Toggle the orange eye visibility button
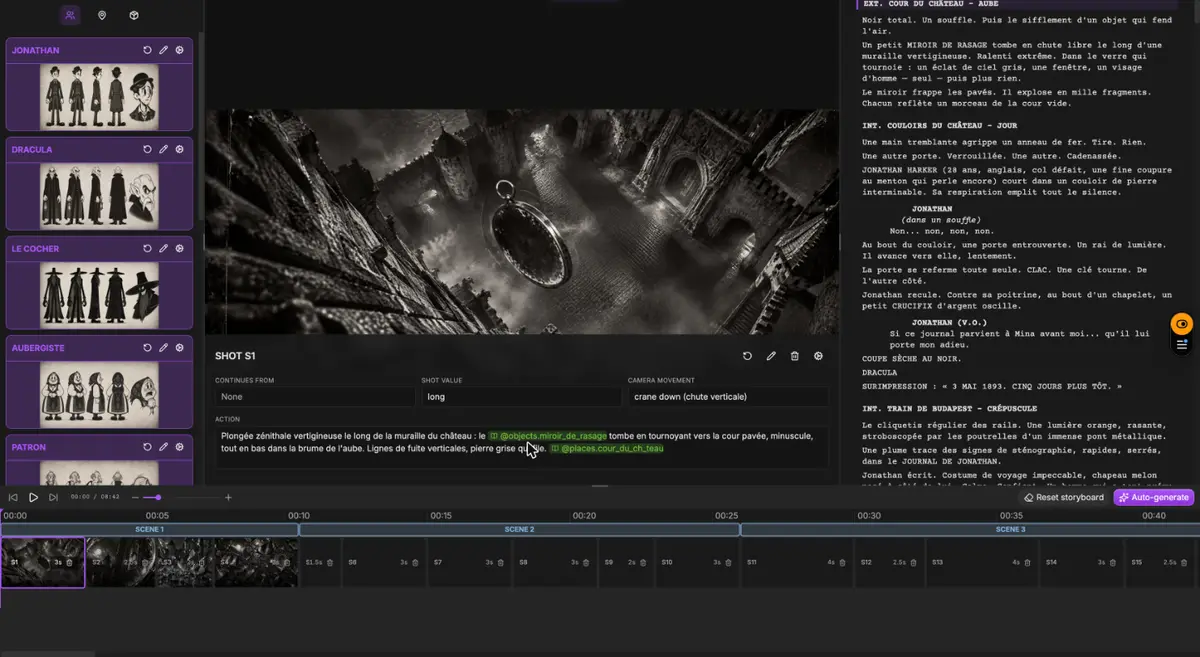Screen dimensions: 1200x657 pos(1183,324)
